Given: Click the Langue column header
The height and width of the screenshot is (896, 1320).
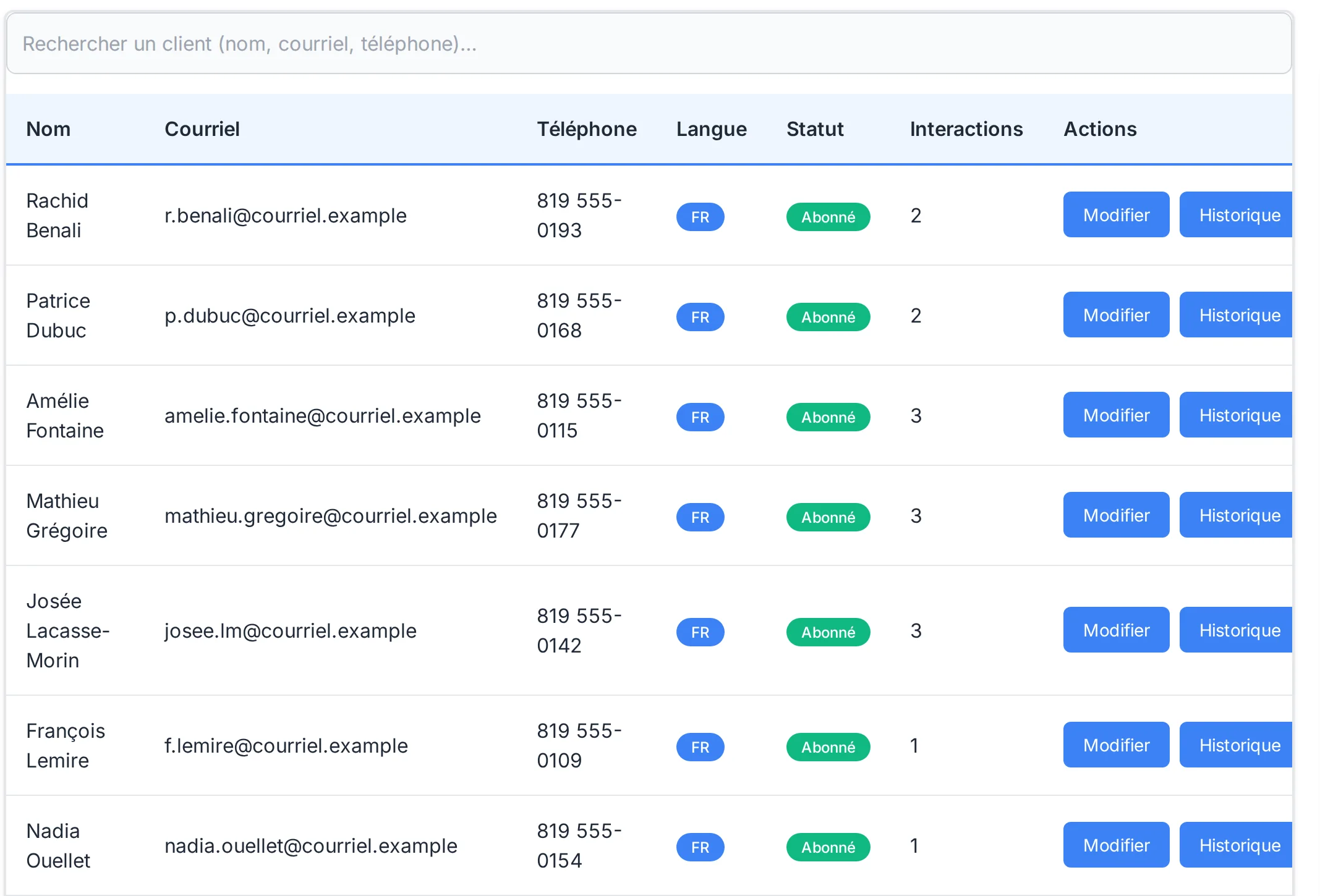Looking at the screenshot, I should tap(712, 129).
